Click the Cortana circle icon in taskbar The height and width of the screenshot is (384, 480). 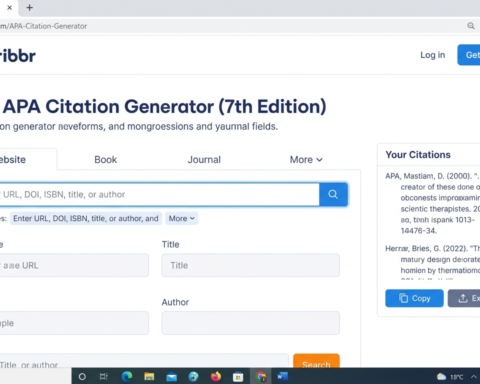(82, 377)
